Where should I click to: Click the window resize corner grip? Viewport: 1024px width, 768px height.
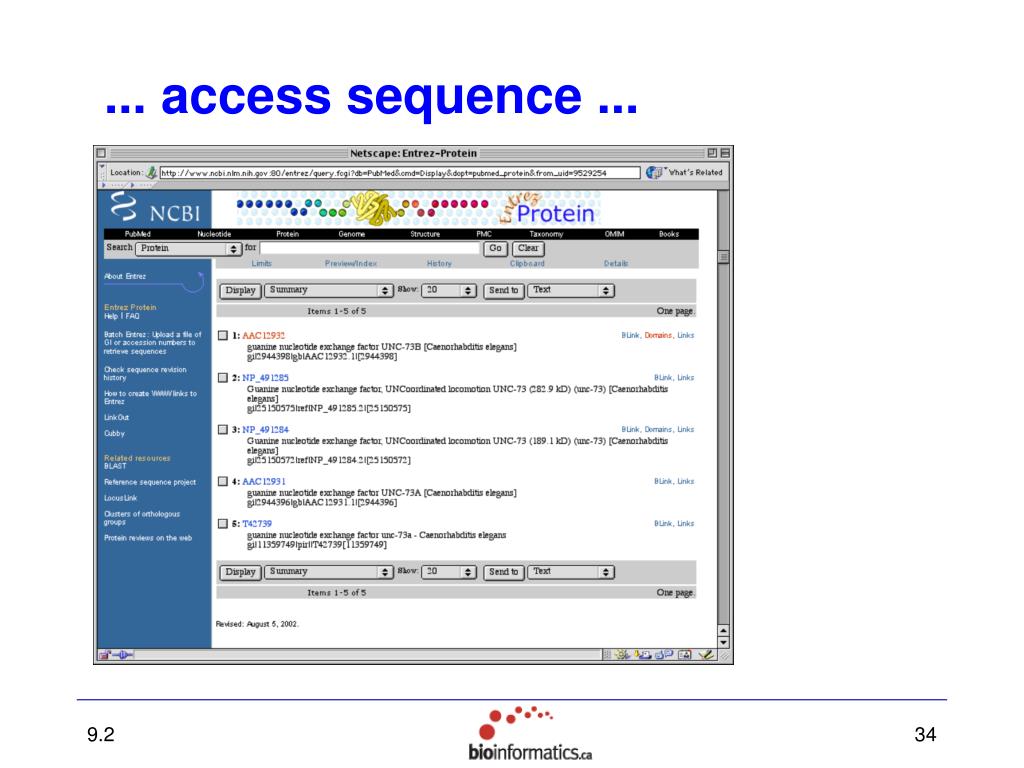coord(724,656)
